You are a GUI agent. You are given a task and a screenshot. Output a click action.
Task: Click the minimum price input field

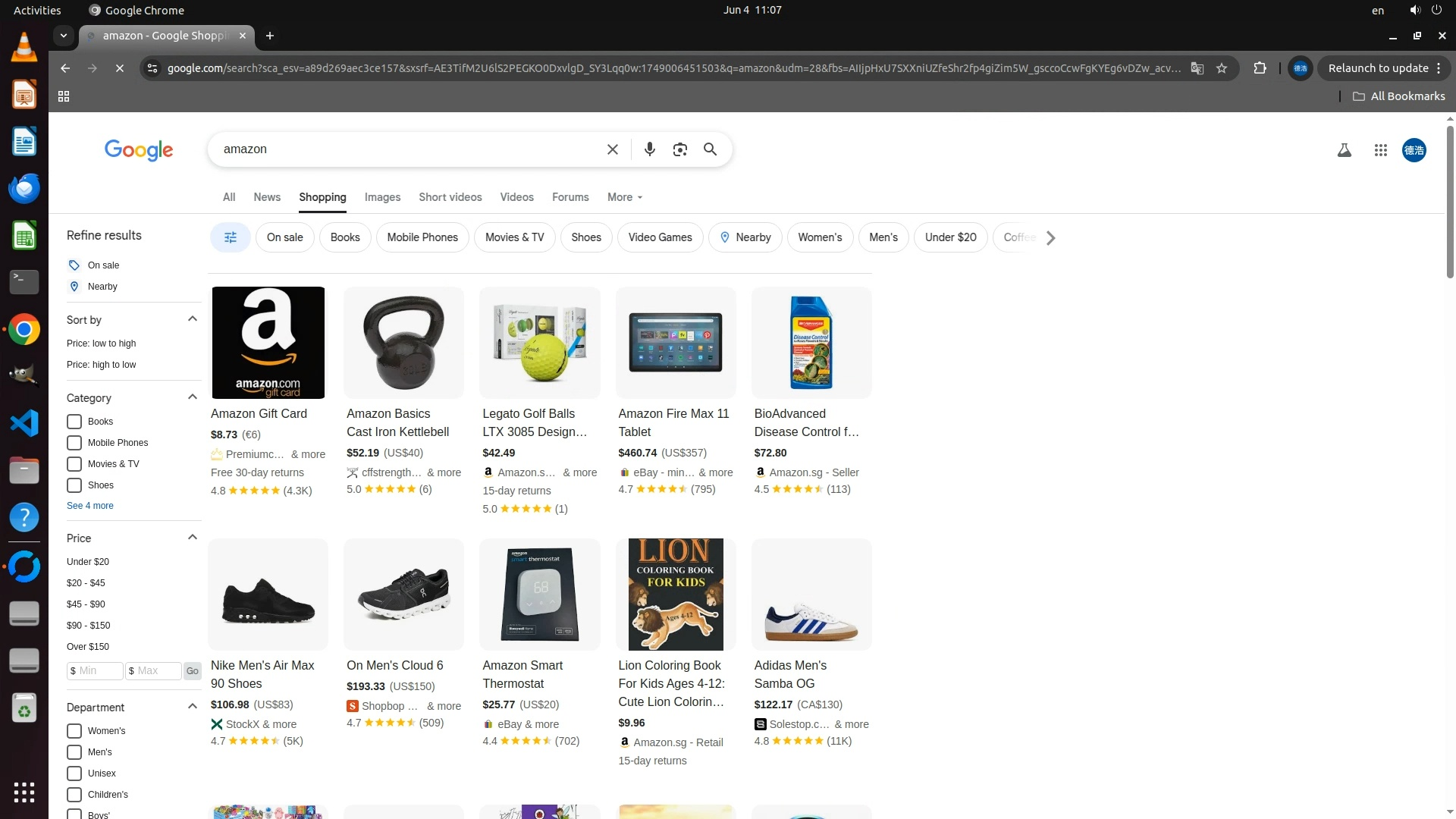pos(96,671)
